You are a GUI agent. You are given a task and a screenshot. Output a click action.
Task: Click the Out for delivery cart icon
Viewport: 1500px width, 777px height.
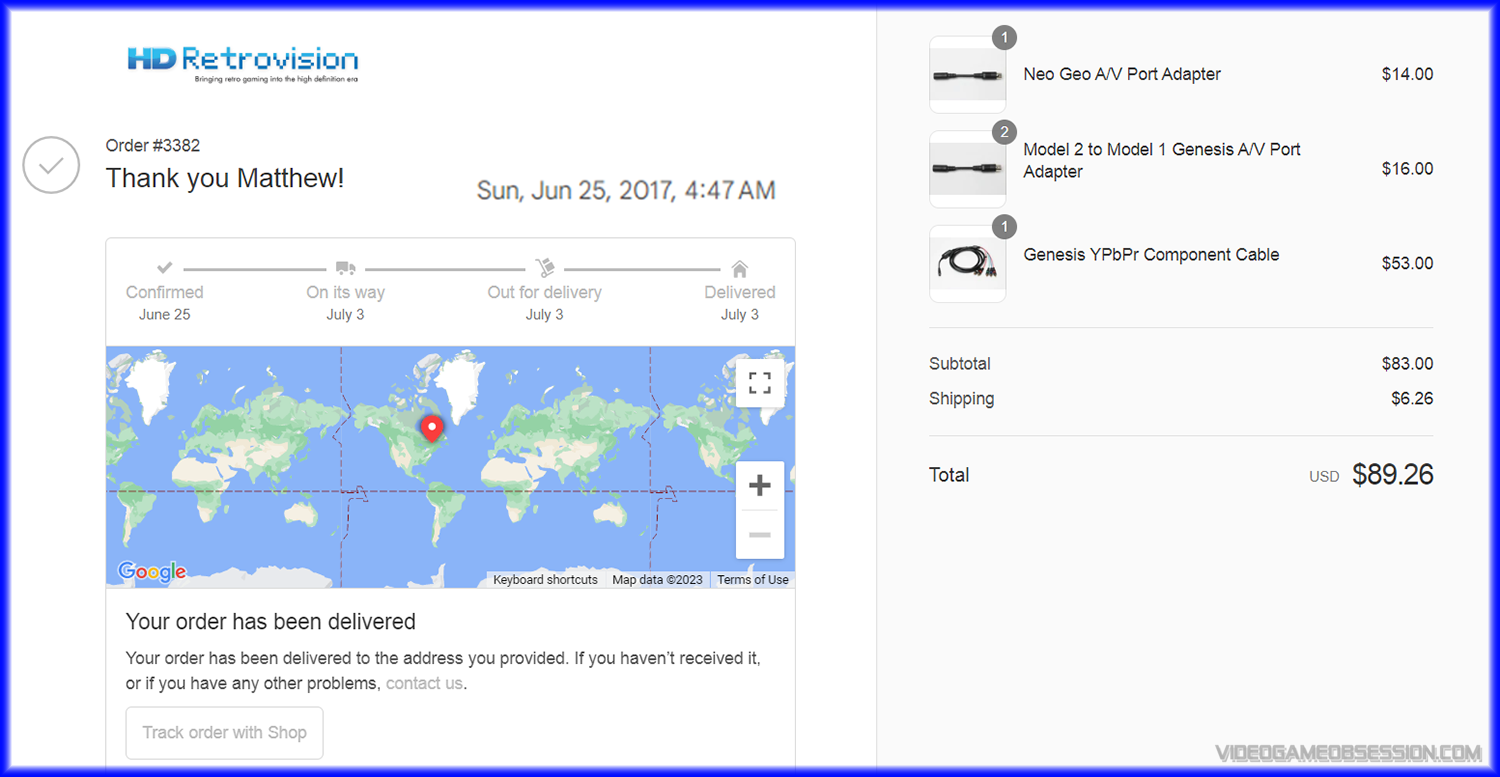[x=545, y=268]
